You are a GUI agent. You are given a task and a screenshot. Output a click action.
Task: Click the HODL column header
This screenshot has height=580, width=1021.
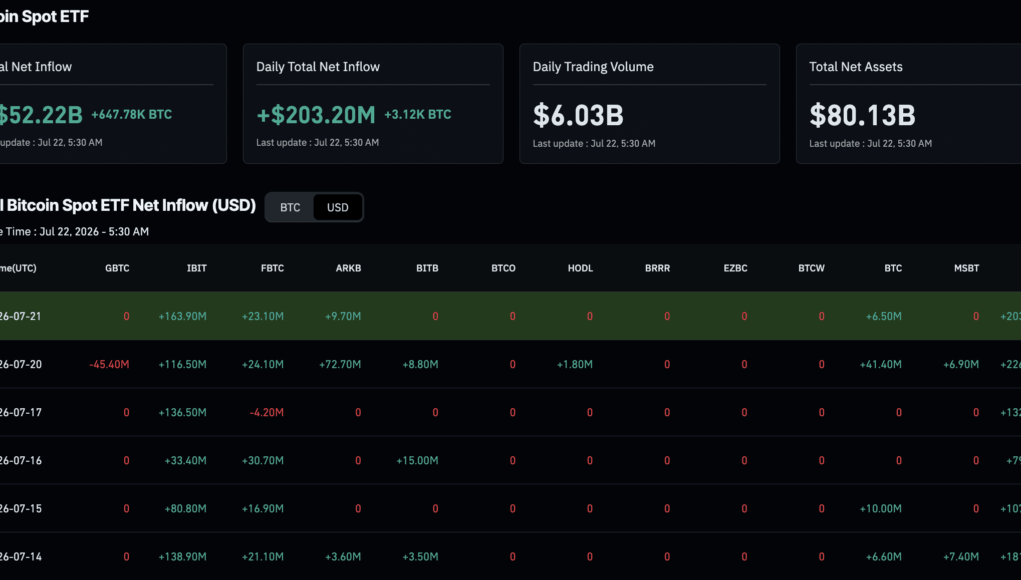pos(580,268)
